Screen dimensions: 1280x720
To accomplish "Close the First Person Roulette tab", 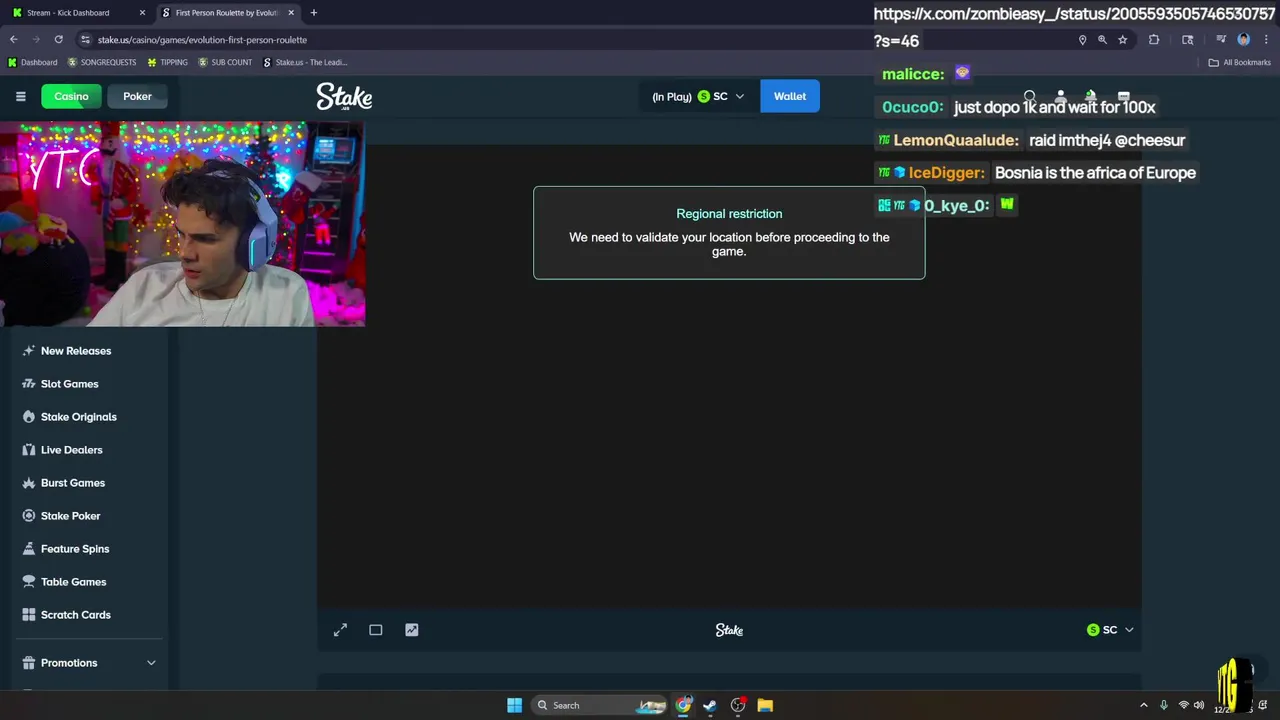I will click(x=291, y=13).
